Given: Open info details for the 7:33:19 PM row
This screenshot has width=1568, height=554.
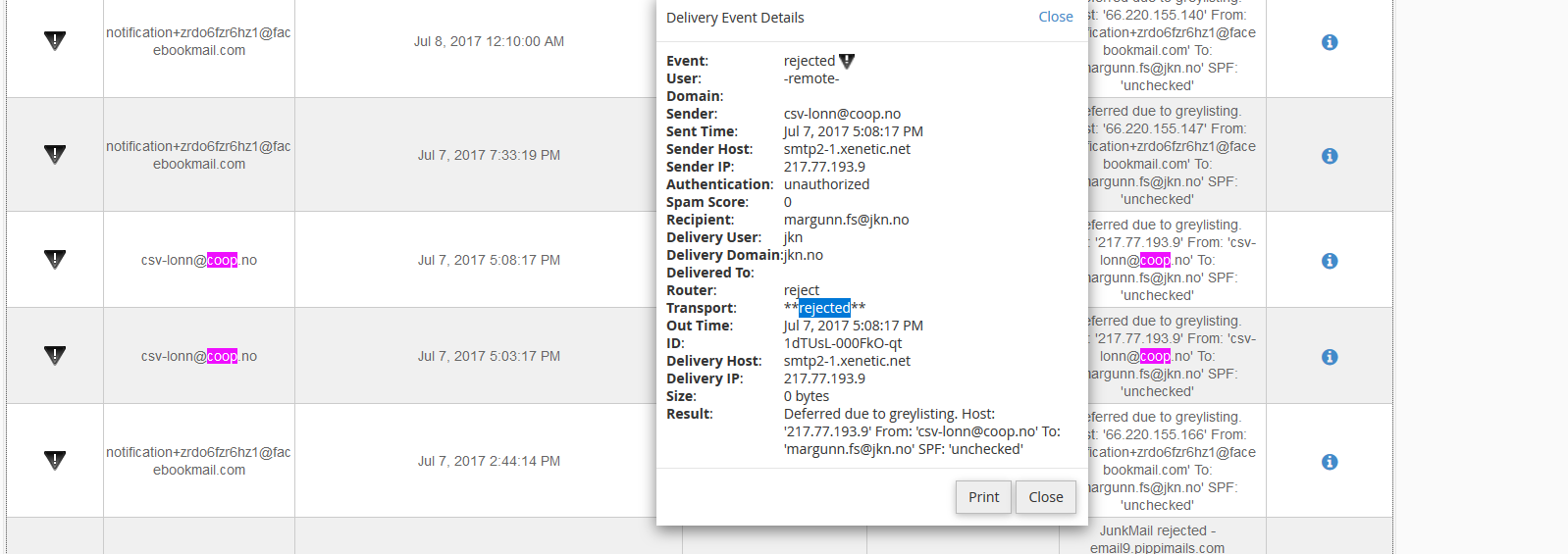Looking at the screenshot, I should click(x=1330, y=156).
